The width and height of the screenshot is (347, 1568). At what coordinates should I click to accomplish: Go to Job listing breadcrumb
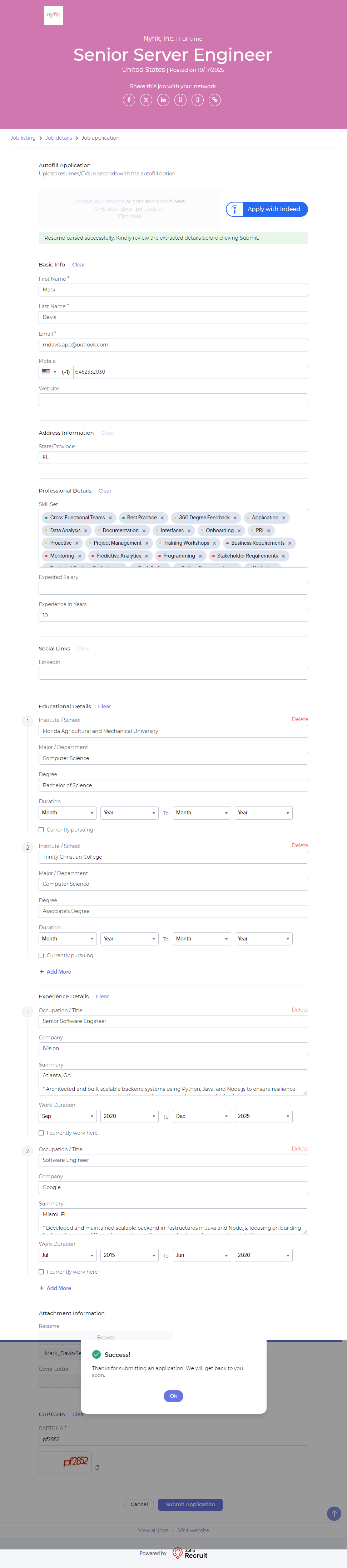(23, 138)
